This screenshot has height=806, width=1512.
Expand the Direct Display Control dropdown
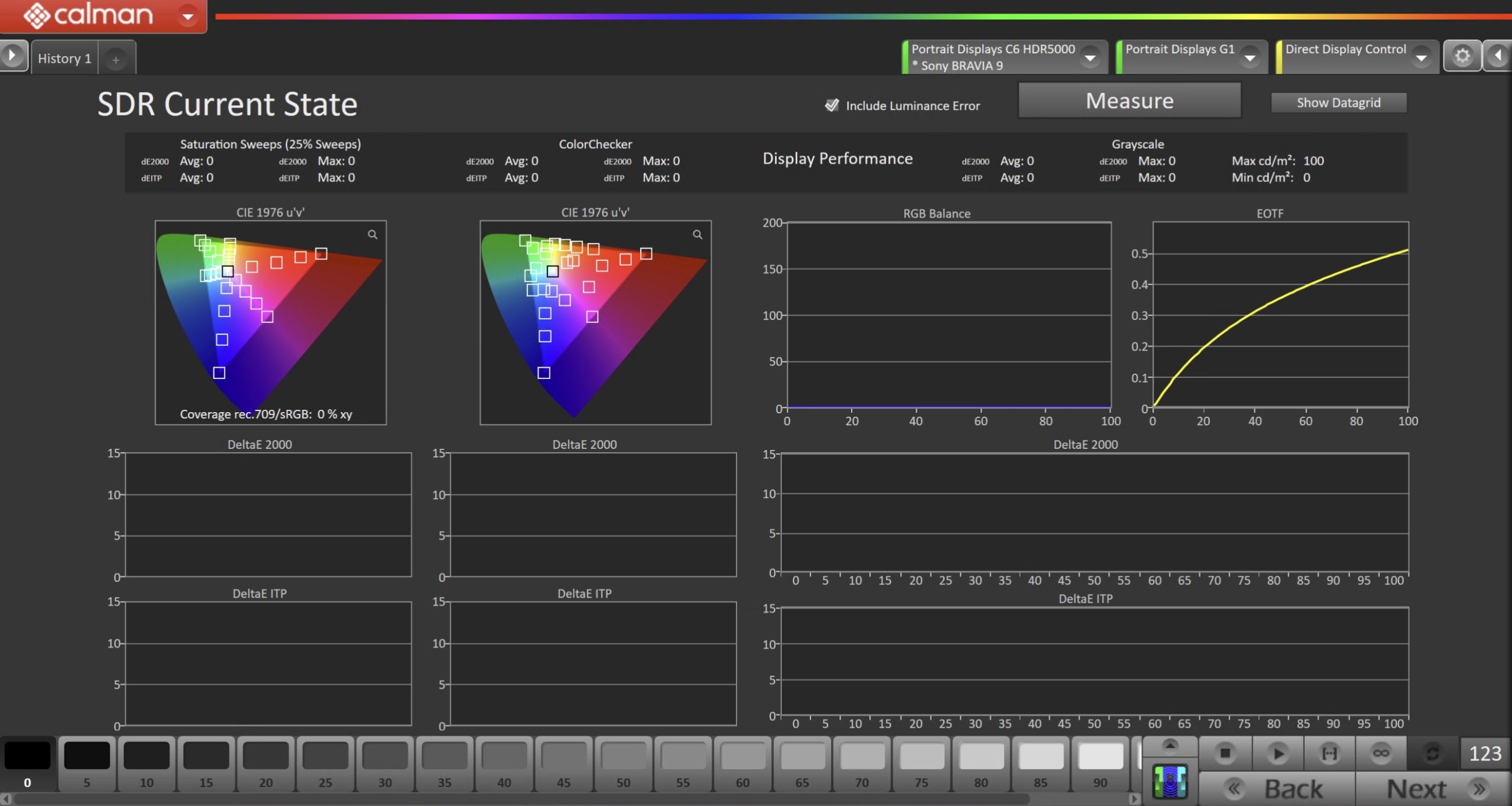tap(1421, 57)
